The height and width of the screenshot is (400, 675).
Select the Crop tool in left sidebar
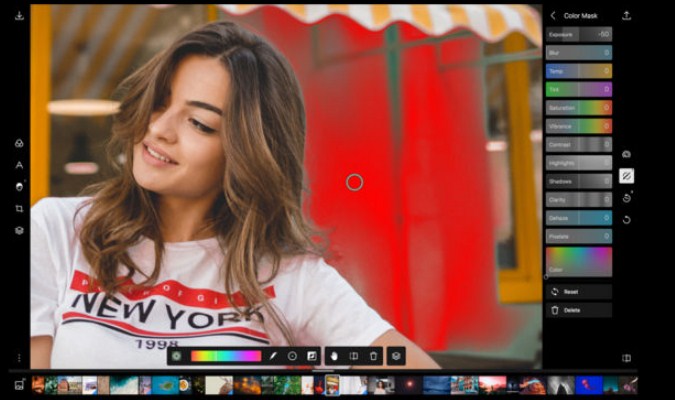click(x=19, y=209)
